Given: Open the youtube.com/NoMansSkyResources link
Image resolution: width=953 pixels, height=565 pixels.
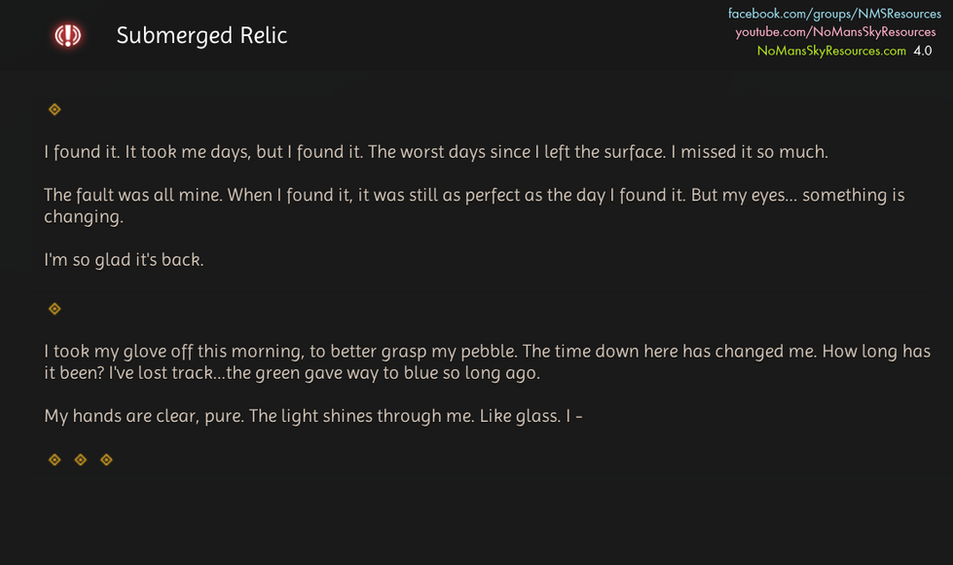Looking at the screenshot, I should tap(835, 32).
